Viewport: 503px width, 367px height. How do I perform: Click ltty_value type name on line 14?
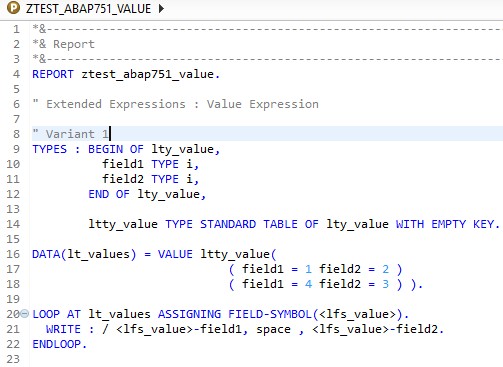[123, 224]
